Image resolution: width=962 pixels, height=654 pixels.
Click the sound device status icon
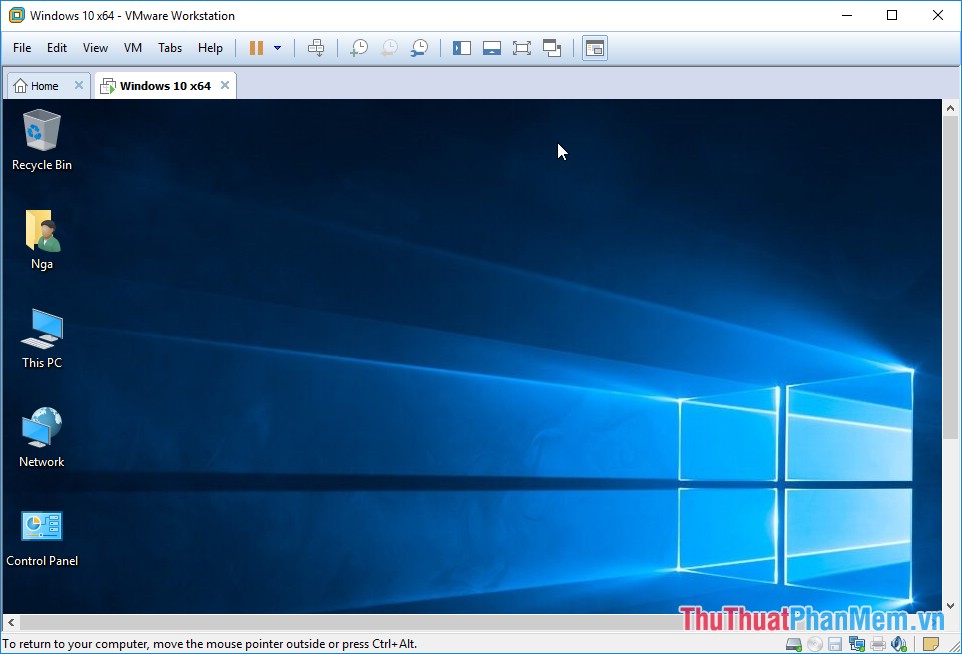pos(898,643)
